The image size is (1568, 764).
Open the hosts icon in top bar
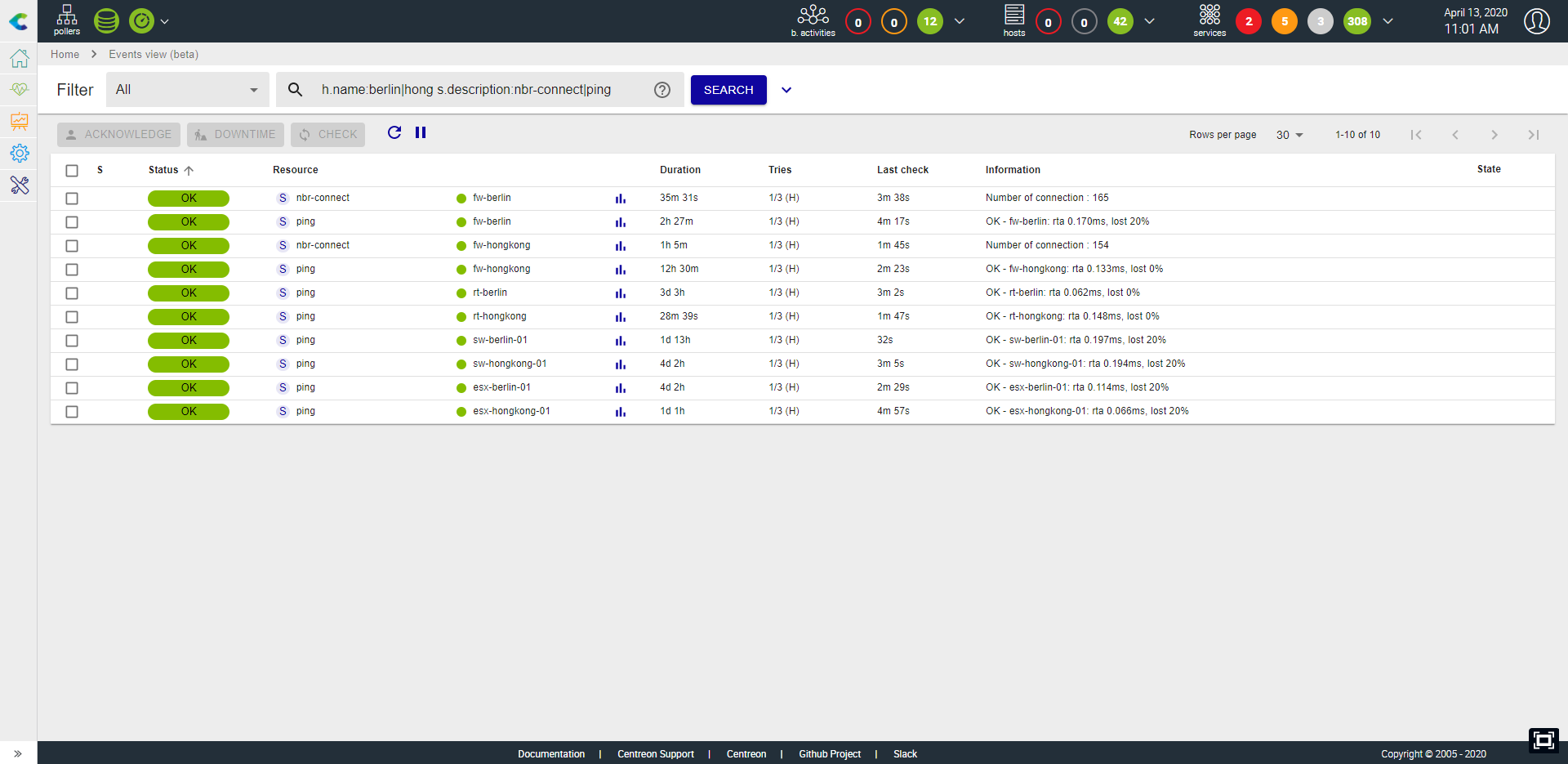tap(1014, 20)
